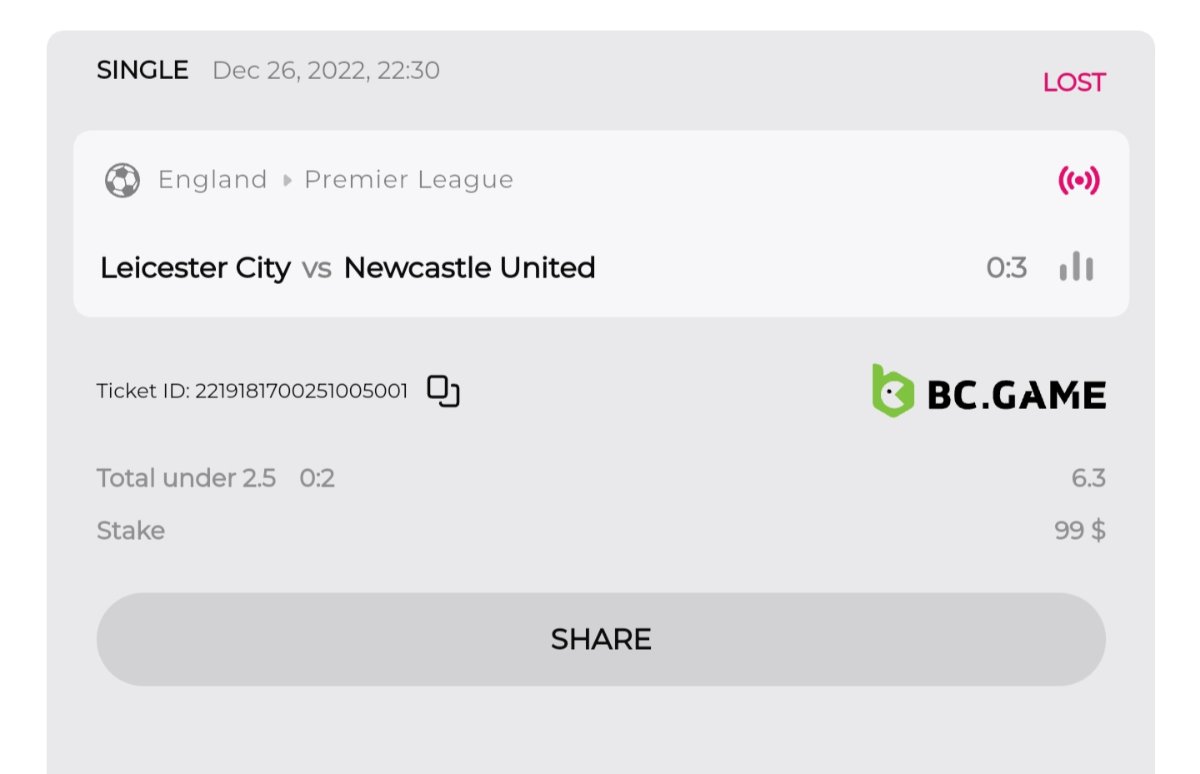
Task: Click the SINGLE bet type label
Action: pos(142,71)
